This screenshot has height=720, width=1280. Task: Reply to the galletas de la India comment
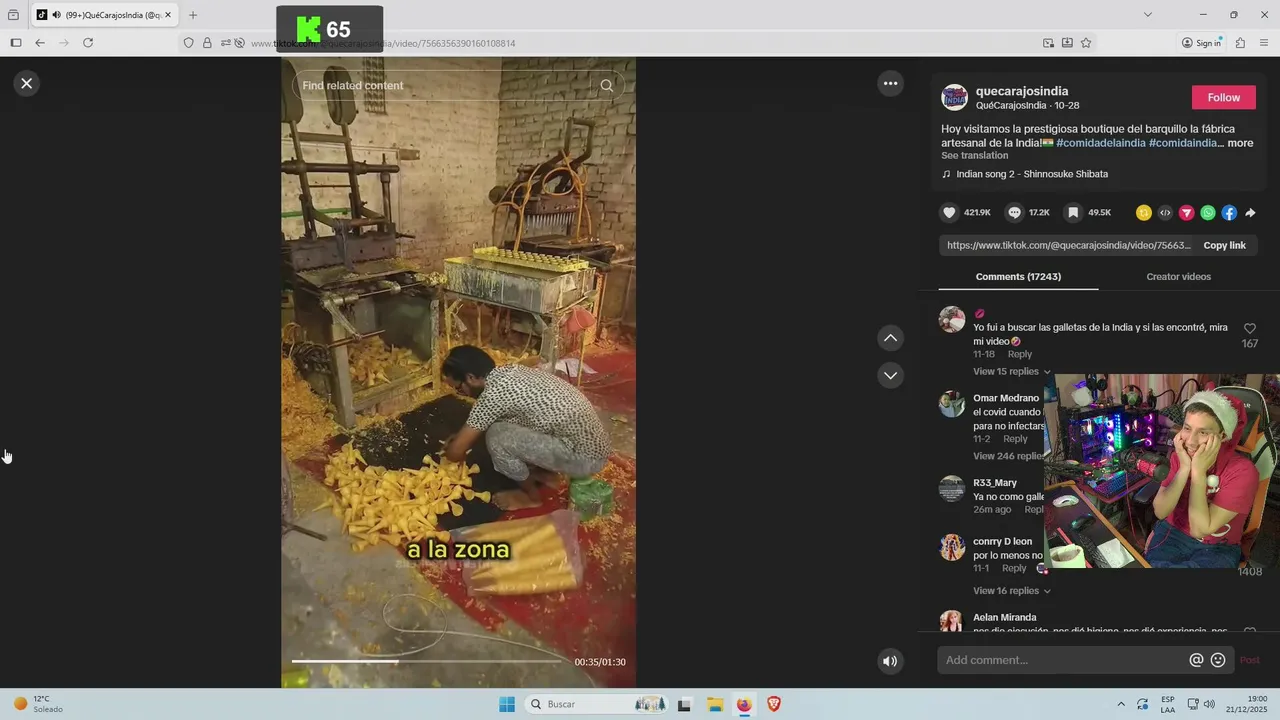1019,355
